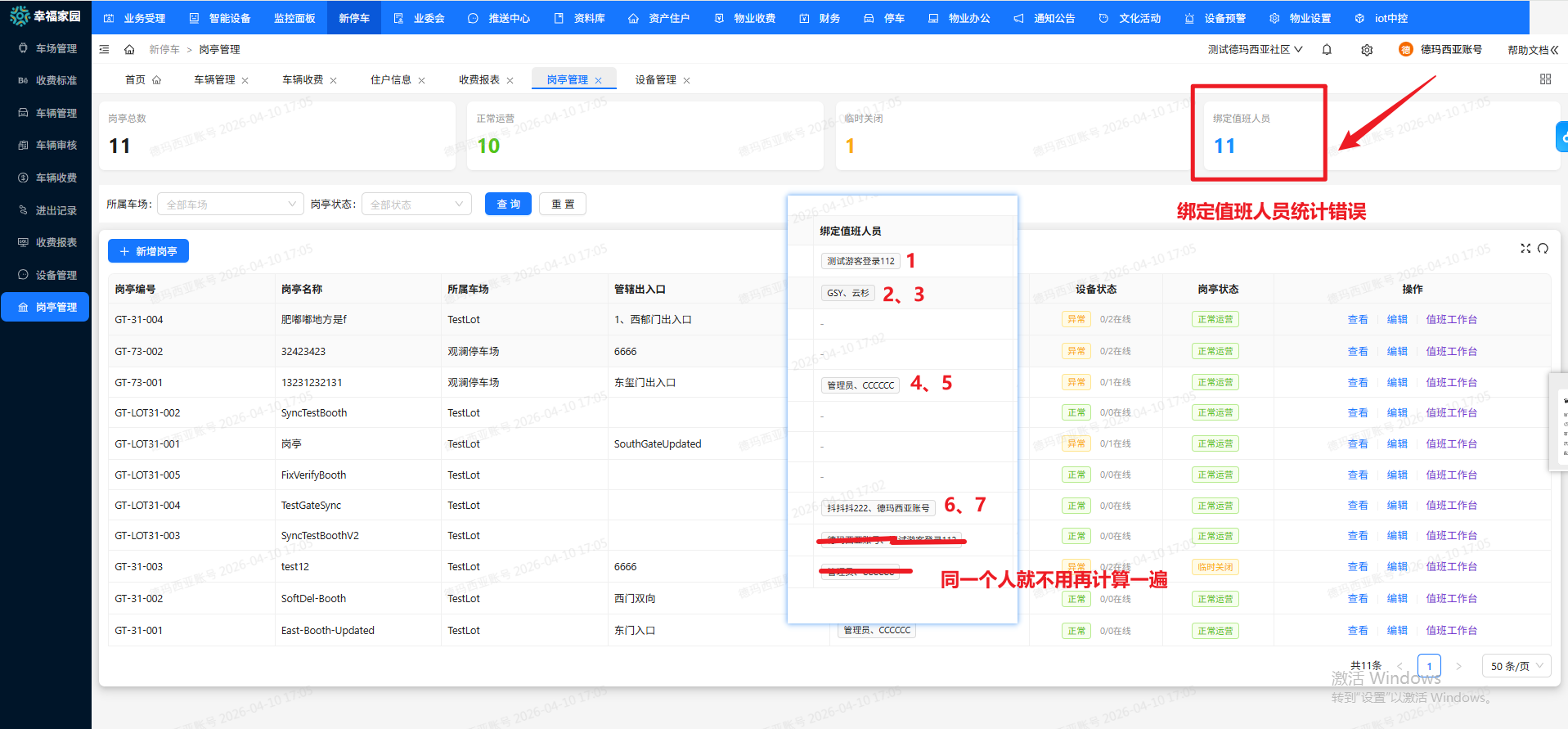Toggle fullscreen for the table
Screen dimensions: 1568x729
(x=1525, y=249)
